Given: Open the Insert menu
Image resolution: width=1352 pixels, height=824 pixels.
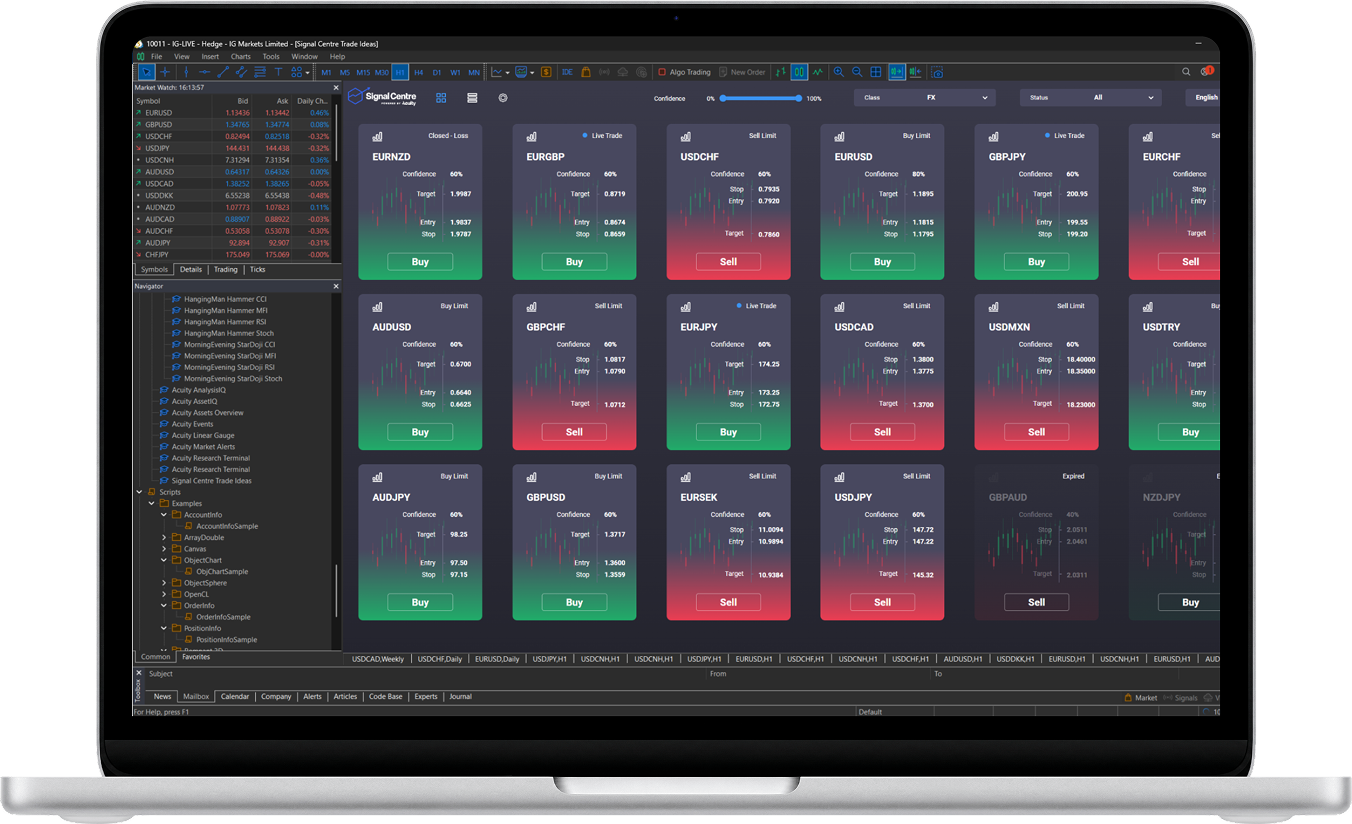Looking at the screenshot, I should tap(210, 57).
